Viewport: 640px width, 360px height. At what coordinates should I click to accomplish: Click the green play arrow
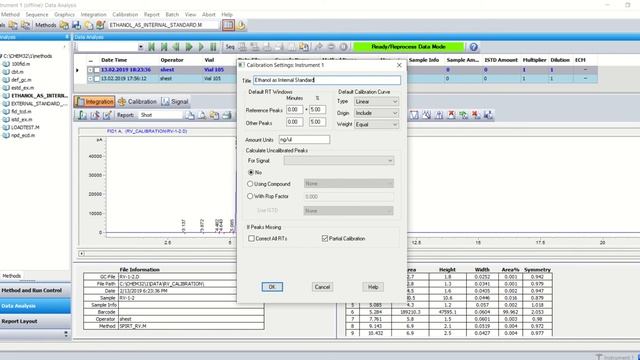[x=201, y=47]
